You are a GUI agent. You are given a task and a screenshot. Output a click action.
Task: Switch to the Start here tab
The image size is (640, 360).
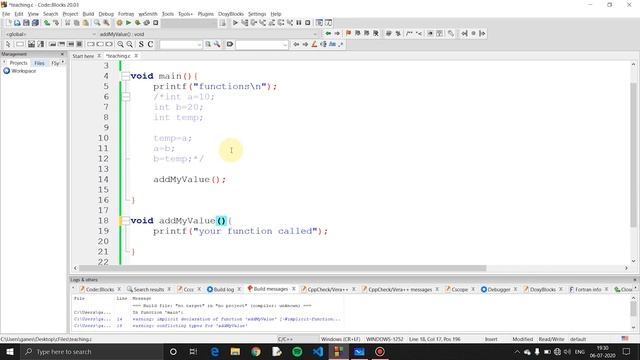[83, 56]
